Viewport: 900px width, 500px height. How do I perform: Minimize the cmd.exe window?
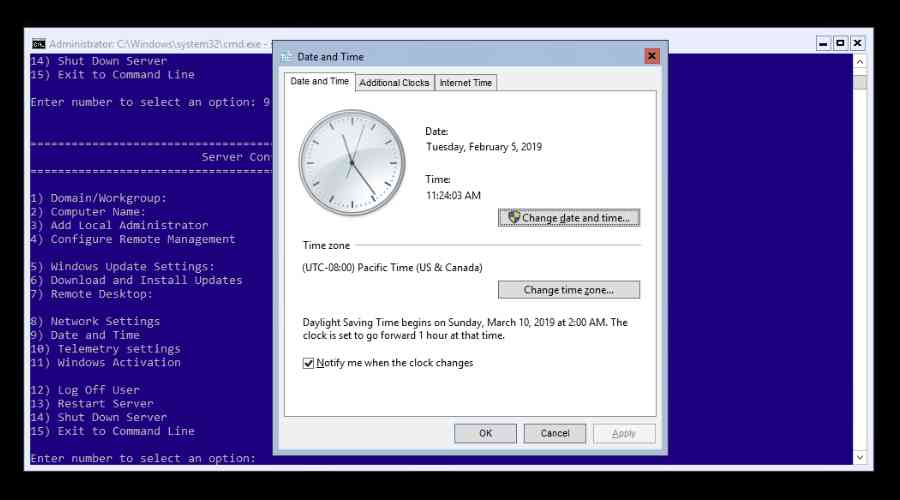[823, 44]
